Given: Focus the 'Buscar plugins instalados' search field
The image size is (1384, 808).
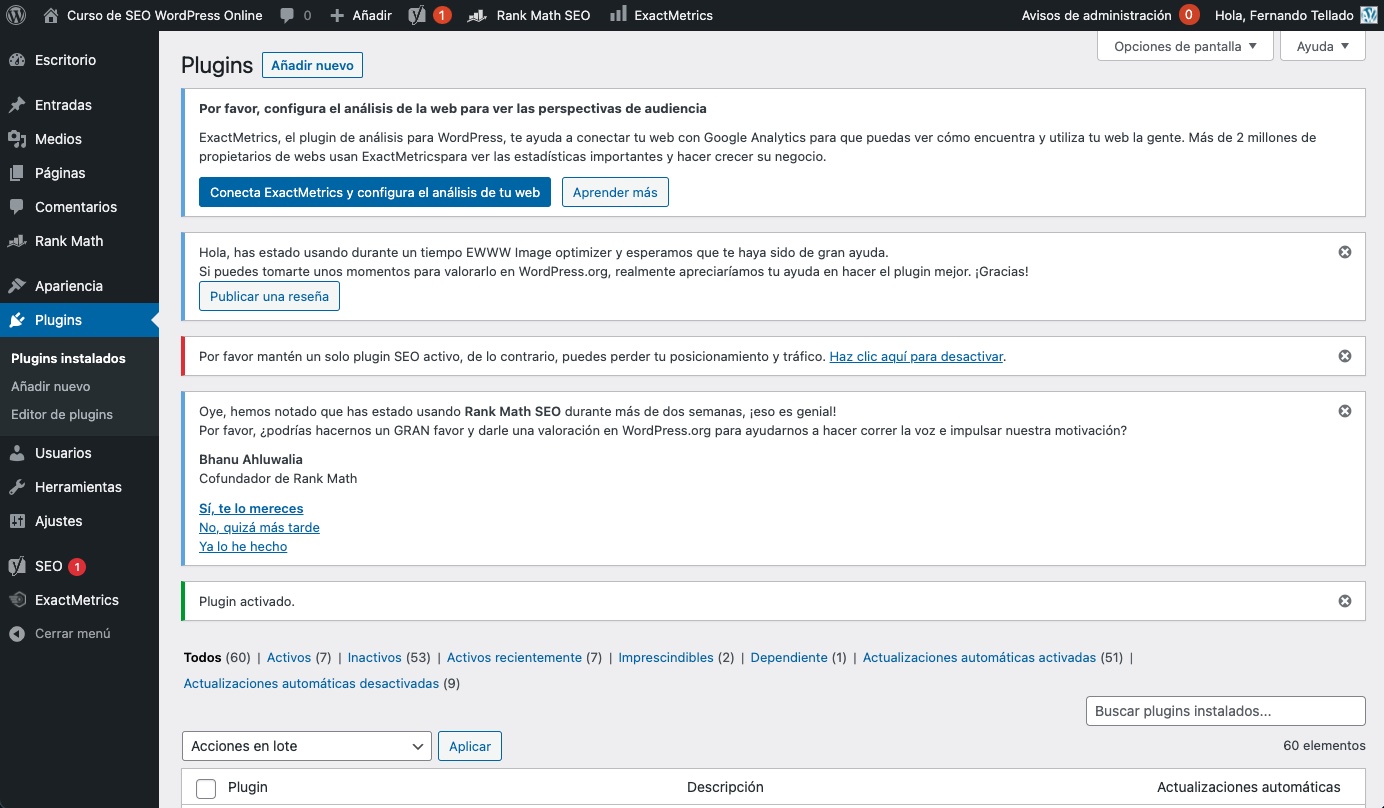Looking at the screenshot, I should point(1225,711).
